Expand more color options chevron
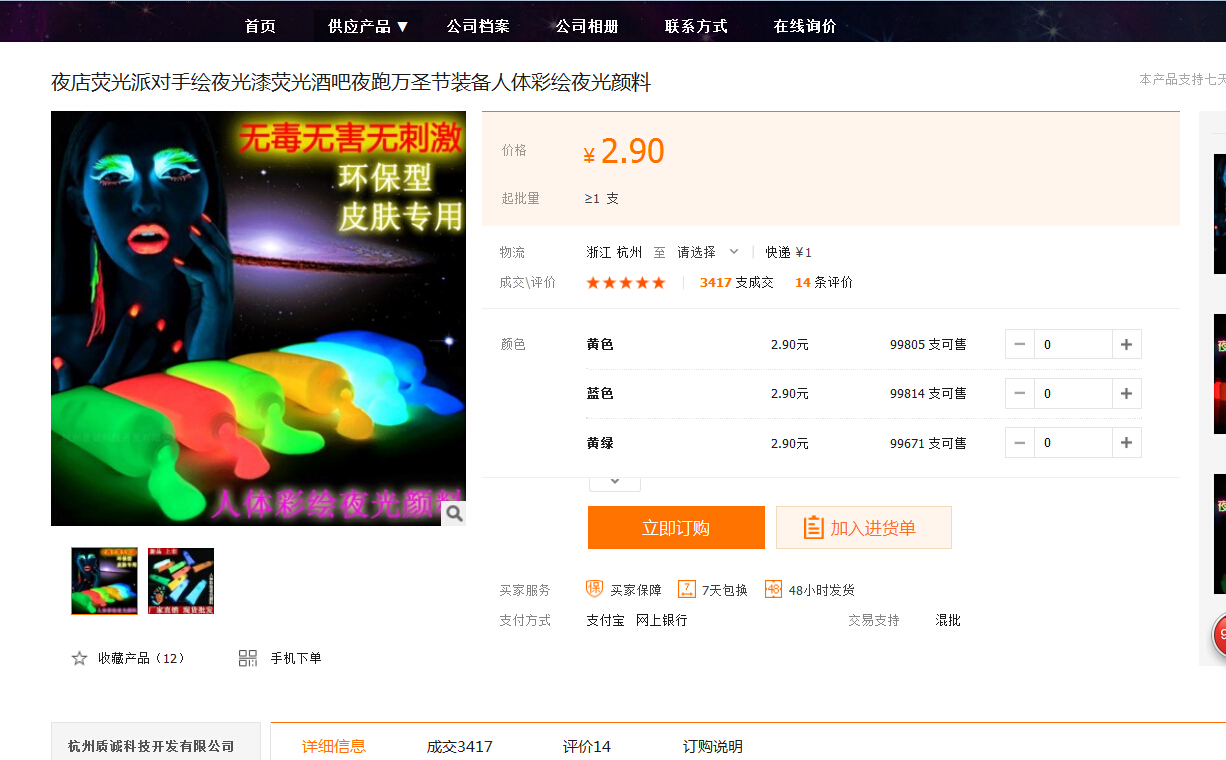Screen dimensions: 1226x760 pyautogui.click(x=615, y=481)
